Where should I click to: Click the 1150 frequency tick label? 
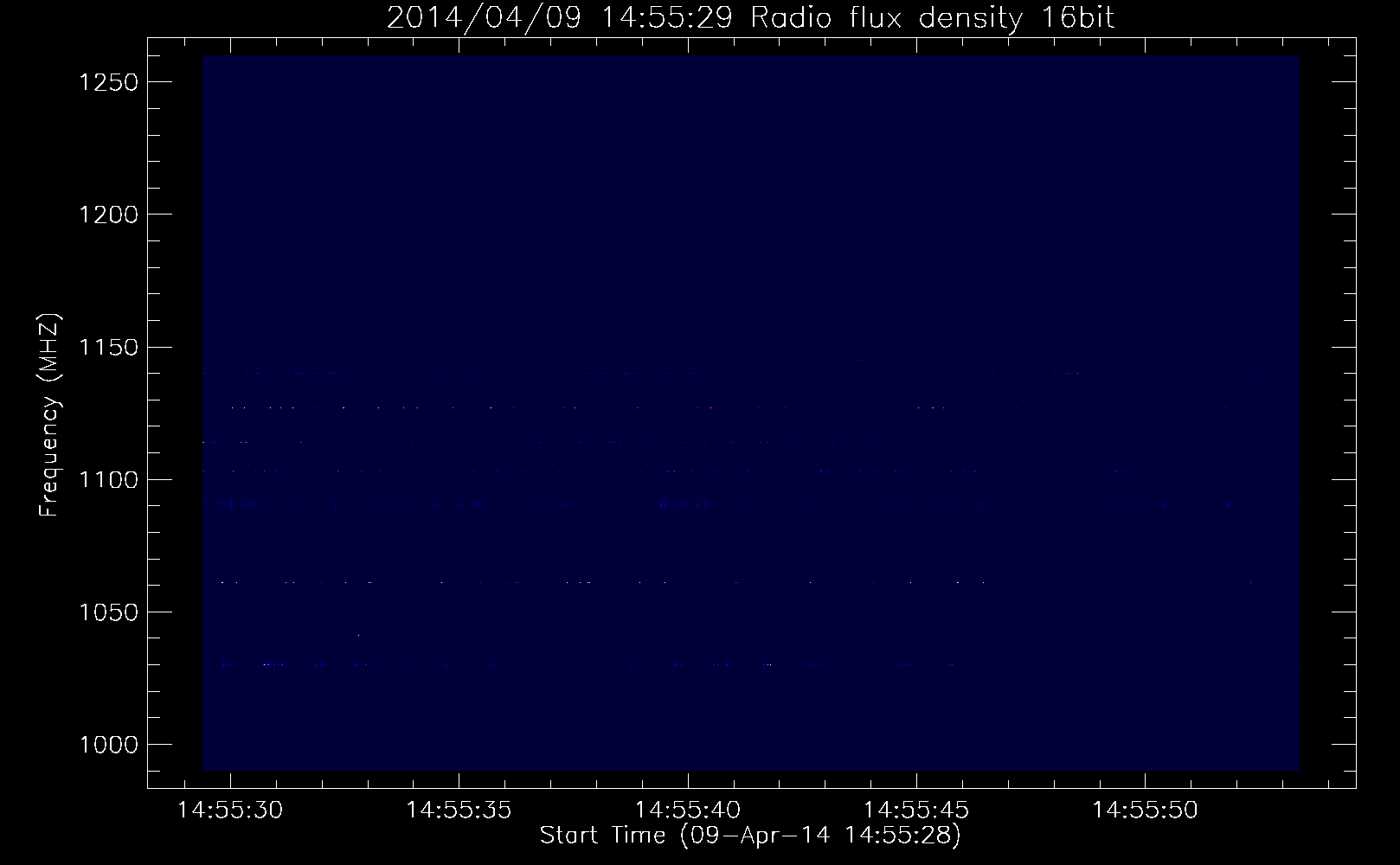pos(108,347)
